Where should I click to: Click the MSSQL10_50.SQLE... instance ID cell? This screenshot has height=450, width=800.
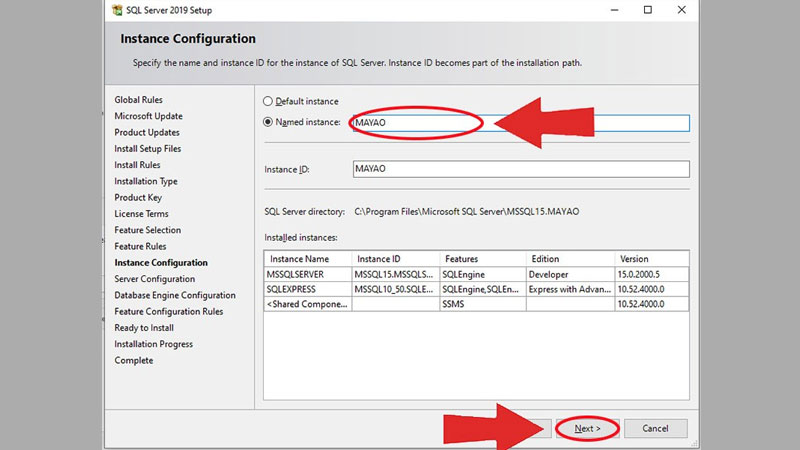396,289
